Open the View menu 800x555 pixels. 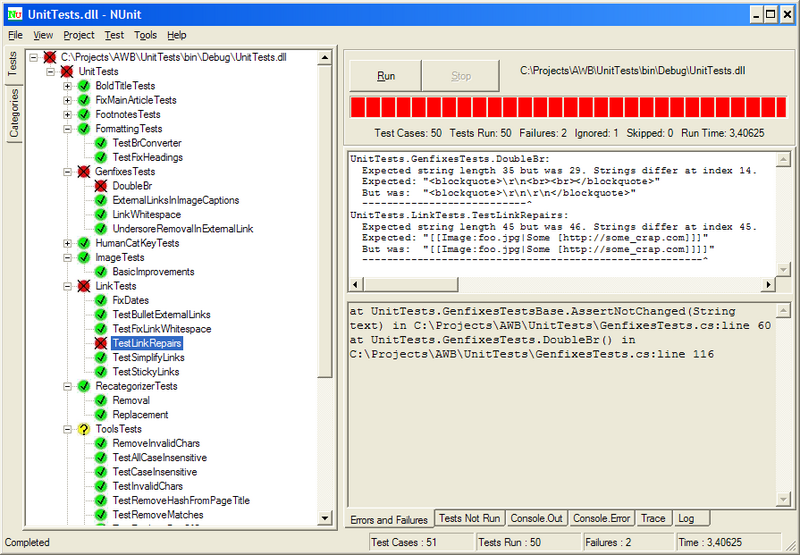pos(43,35)
